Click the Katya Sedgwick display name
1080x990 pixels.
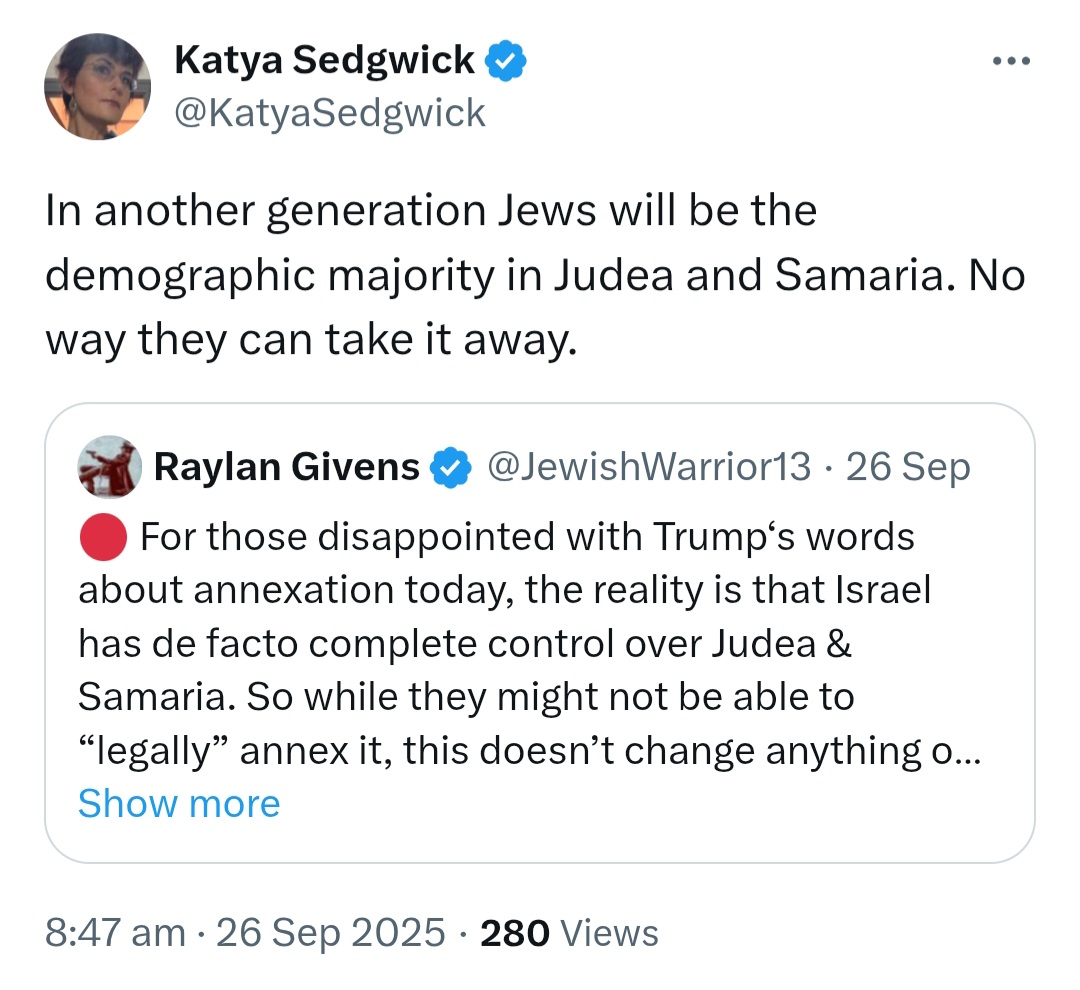(324, 60)
